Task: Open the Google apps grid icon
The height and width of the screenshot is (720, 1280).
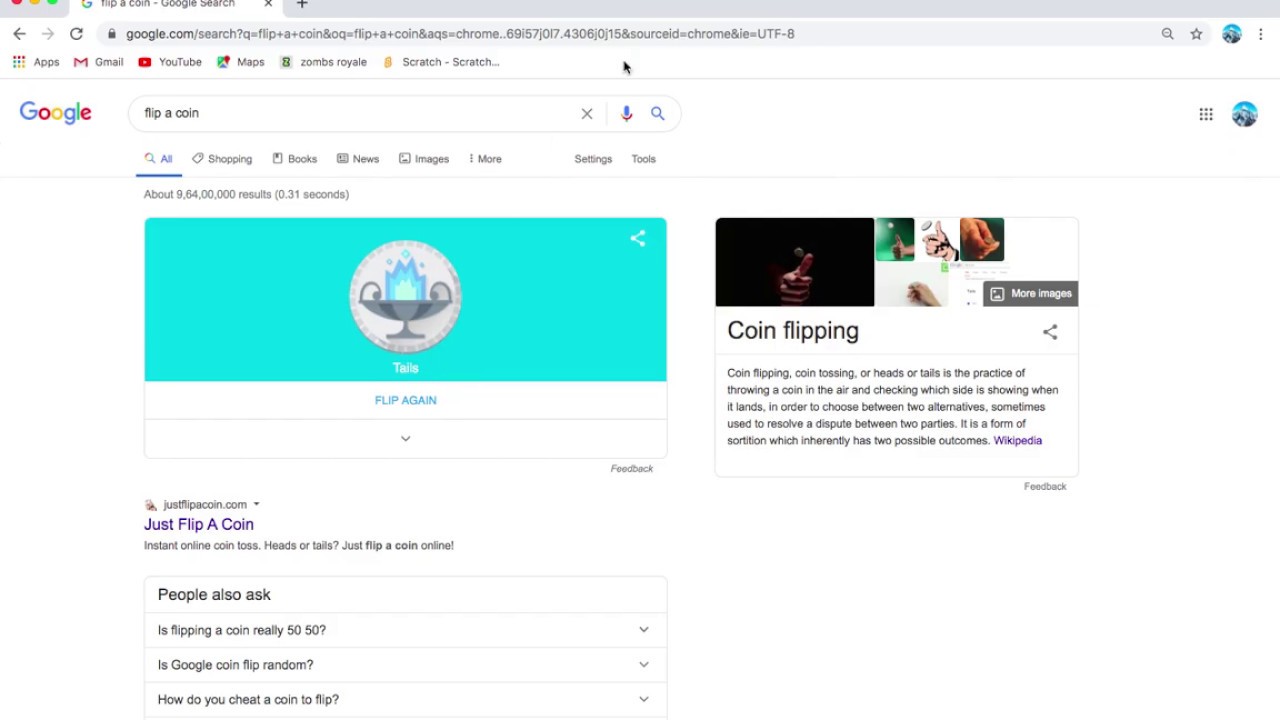Action: [1206, 114]
